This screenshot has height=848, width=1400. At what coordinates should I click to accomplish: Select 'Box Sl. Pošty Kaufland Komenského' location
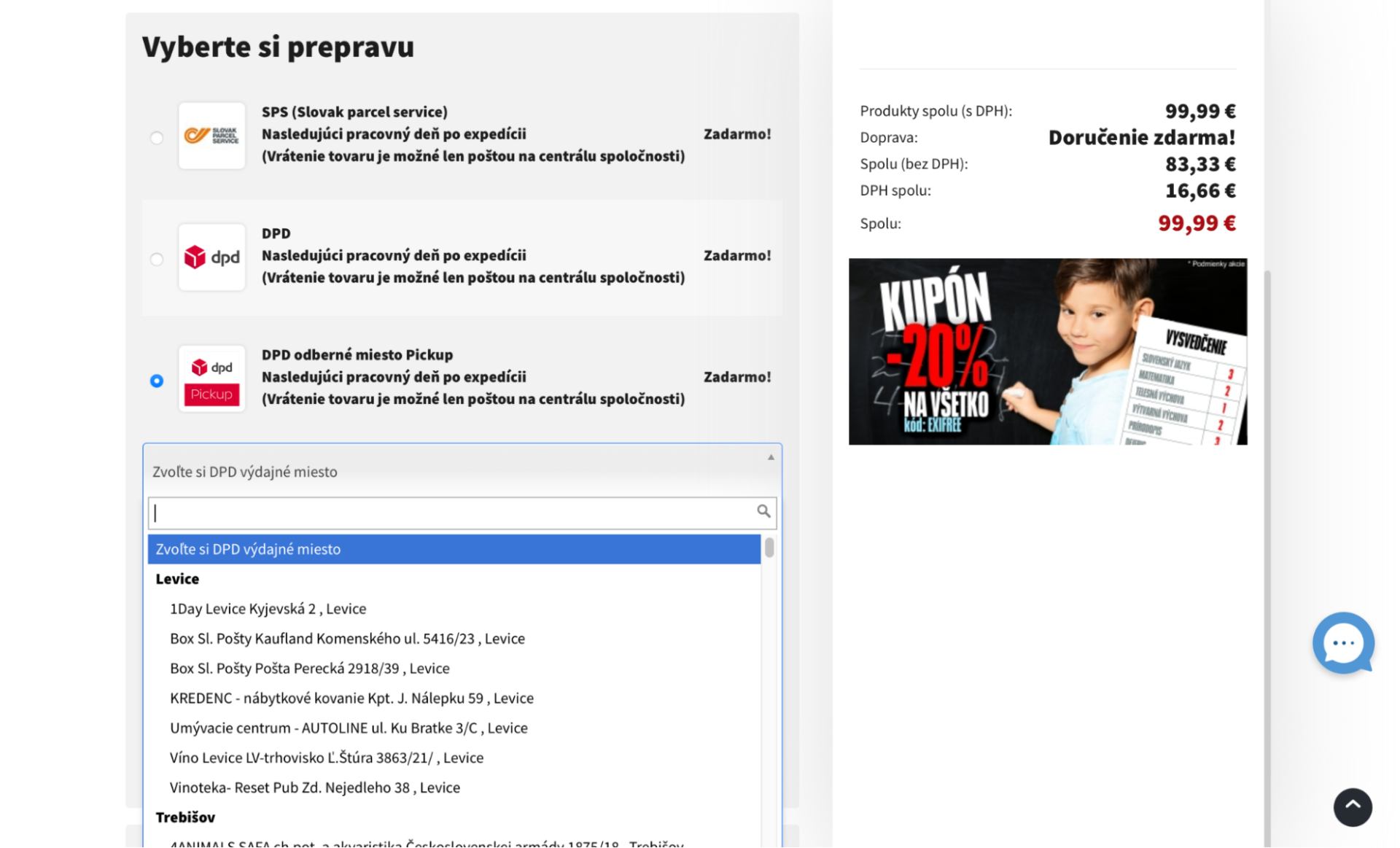point(347,638)
